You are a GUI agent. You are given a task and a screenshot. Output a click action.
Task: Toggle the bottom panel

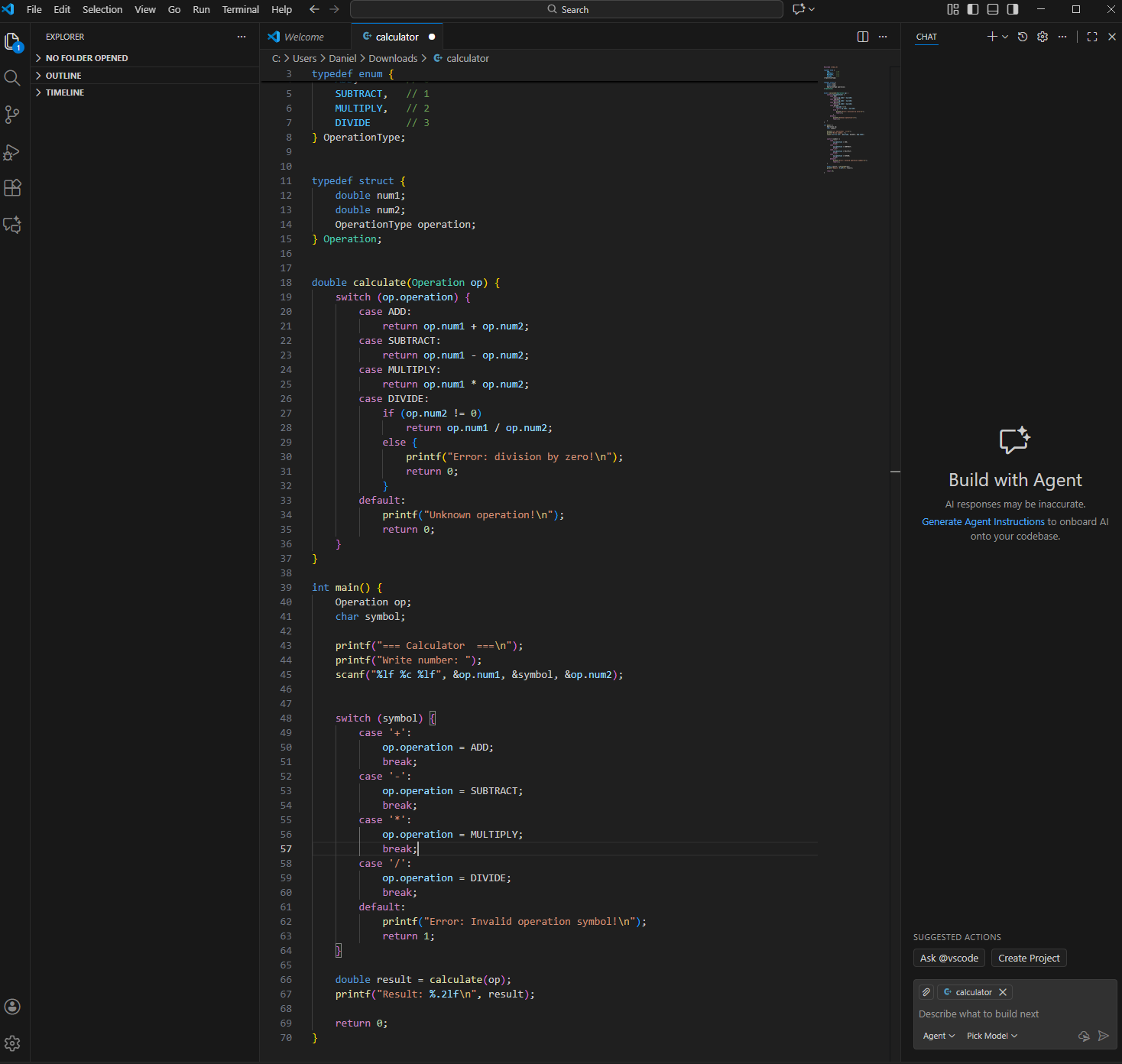[x=993, y=9]
